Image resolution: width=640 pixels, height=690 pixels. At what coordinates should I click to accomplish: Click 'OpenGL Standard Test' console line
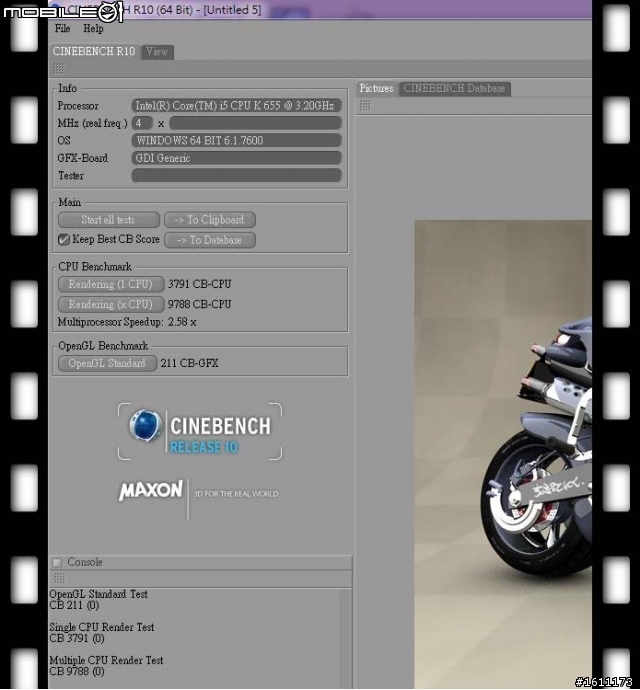99,594
